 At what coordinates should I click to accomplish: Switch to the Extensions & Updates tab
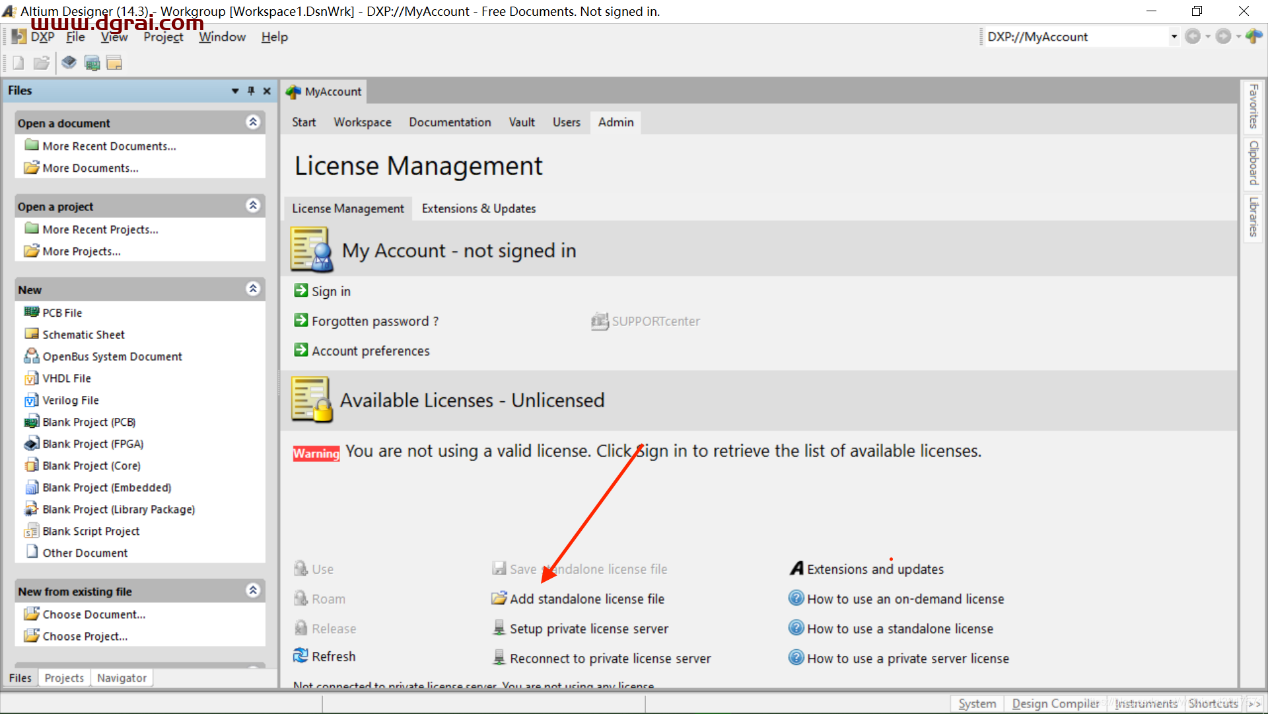pyautogui.click(x=479, y=208)
